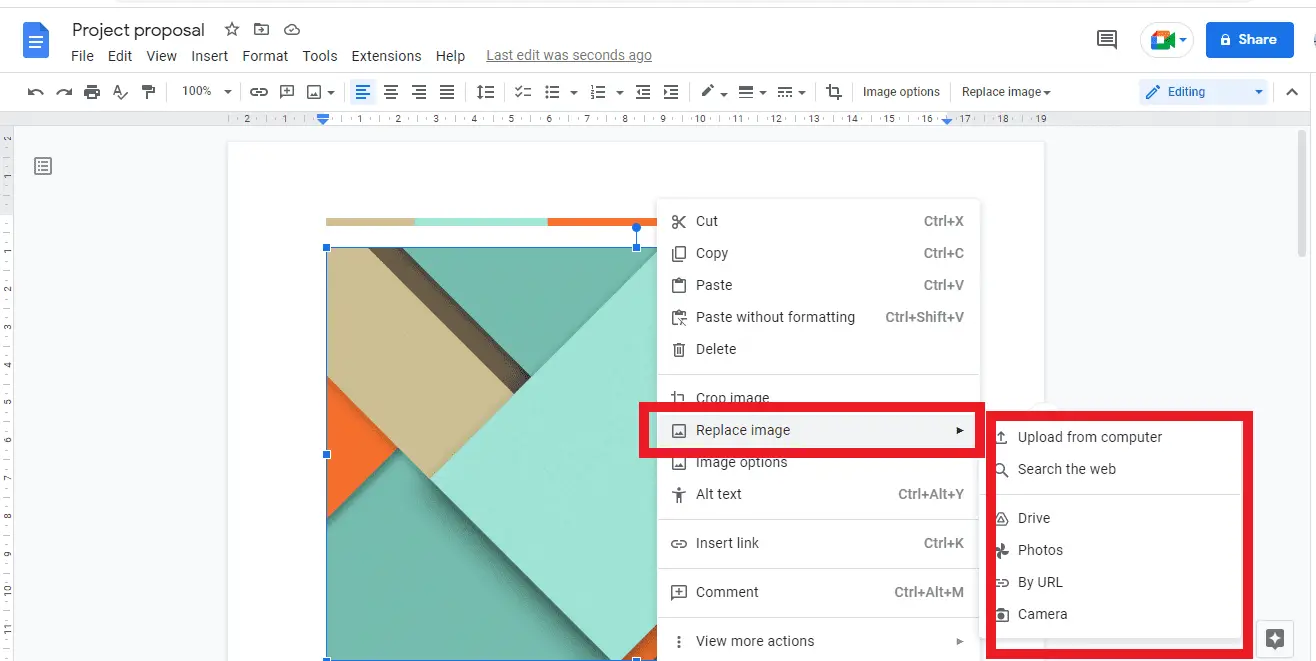1316x661 pixels.
Task: Click the Undo icon
Action: (35, 91)
